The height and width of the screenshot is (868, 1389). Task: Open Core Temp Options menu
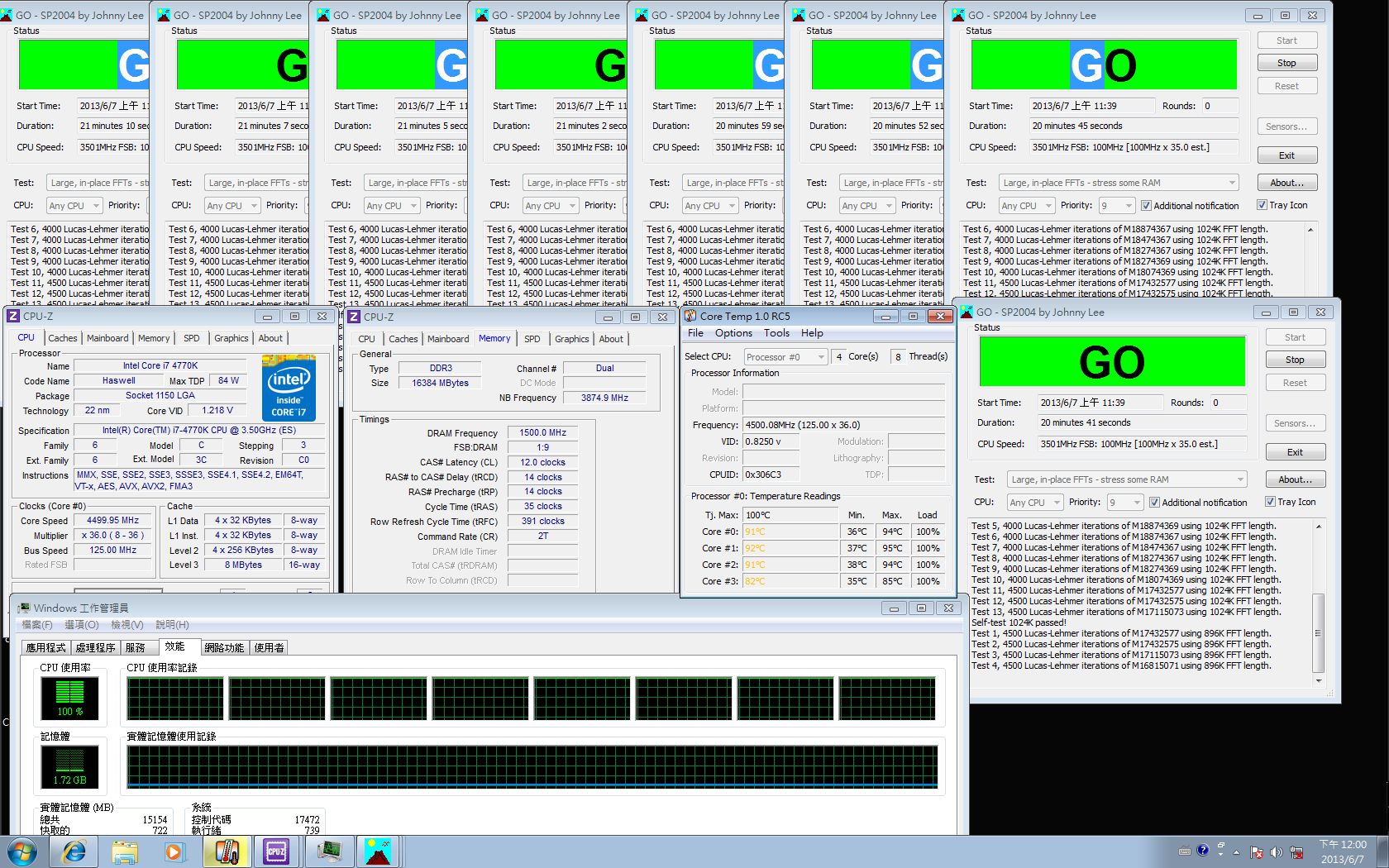pyautogui.click(x=733, y=333)
